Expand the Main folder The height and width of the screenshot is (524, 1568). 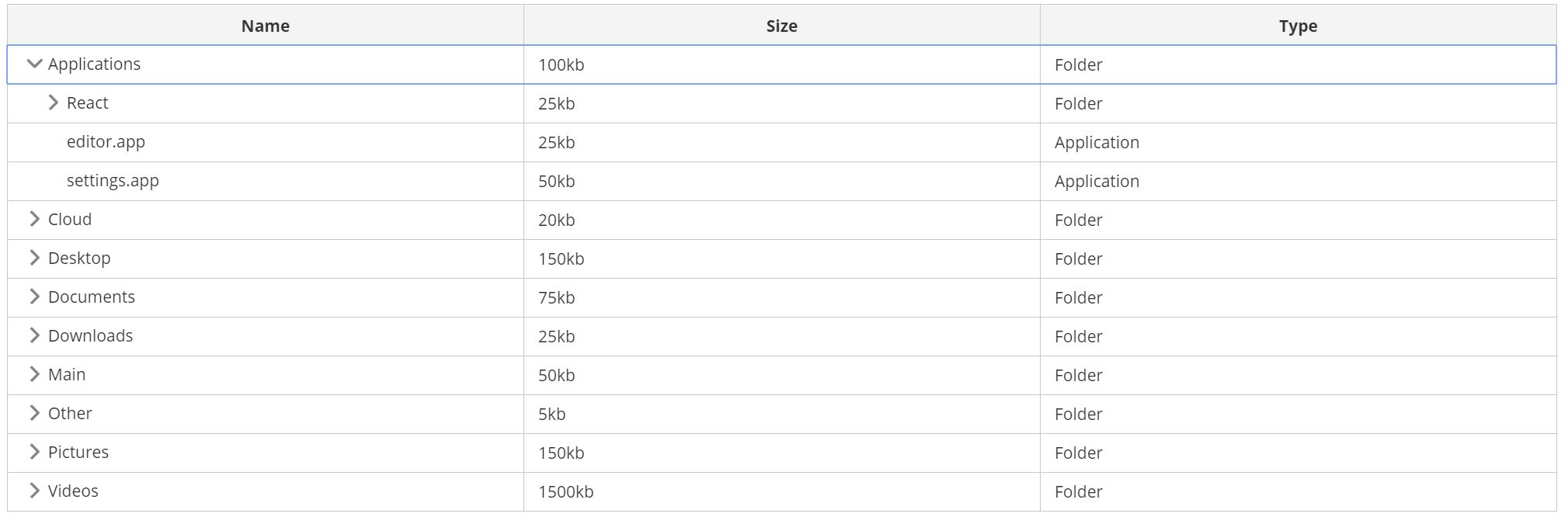[x=34, y=374]
